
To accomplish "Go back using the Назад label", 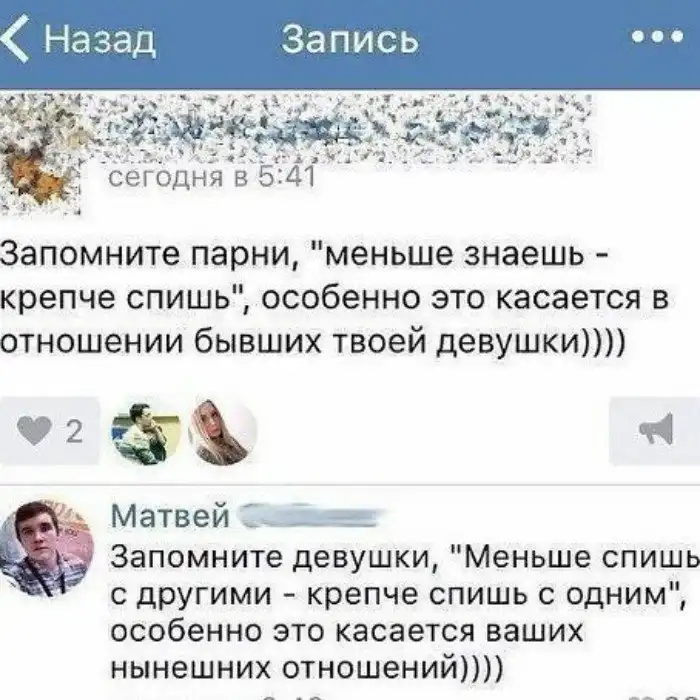I will coord(100,40).
